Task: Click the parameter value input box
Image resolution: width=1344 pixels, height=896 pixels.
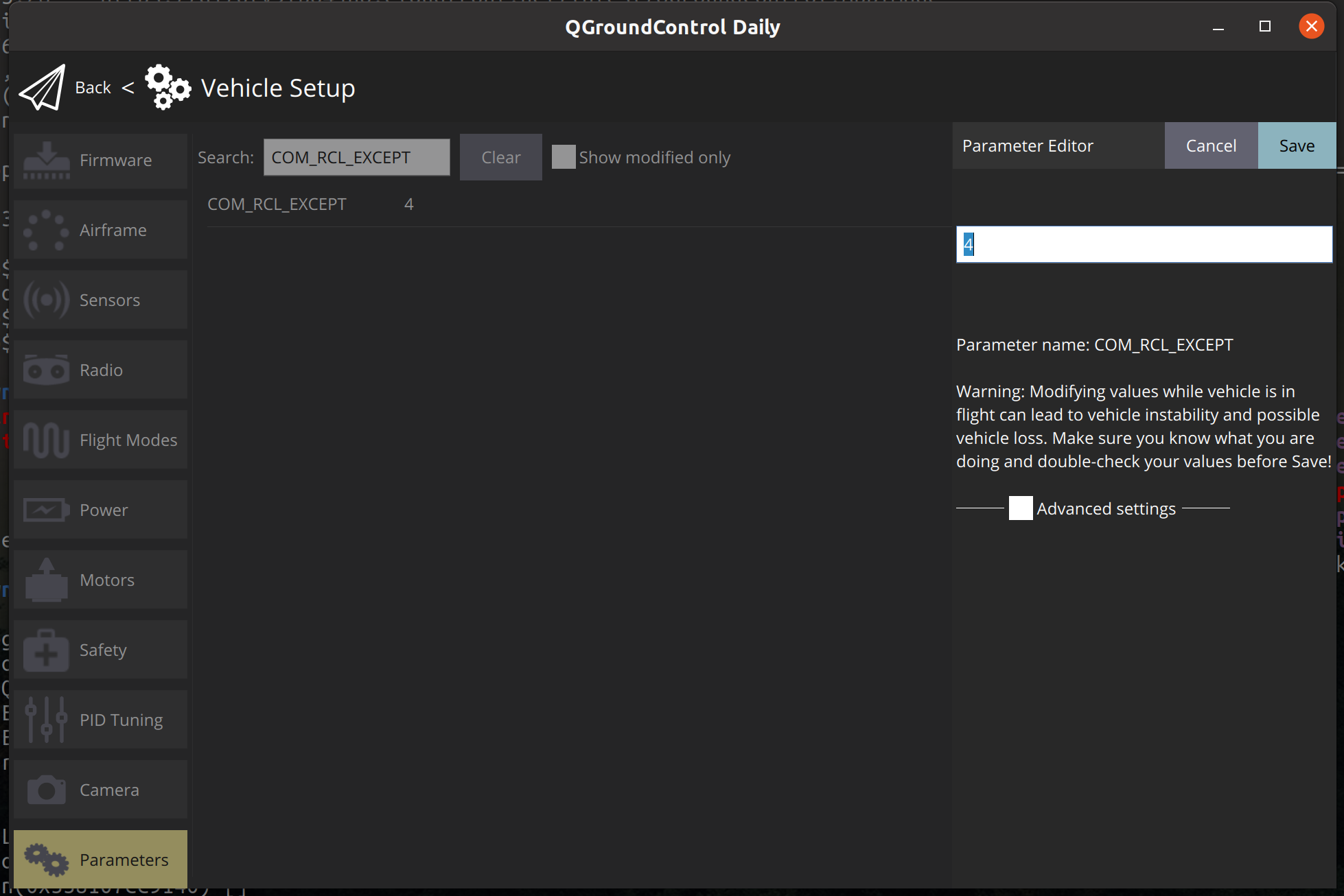Action: pyautogui.click(x=1144, y=245)
